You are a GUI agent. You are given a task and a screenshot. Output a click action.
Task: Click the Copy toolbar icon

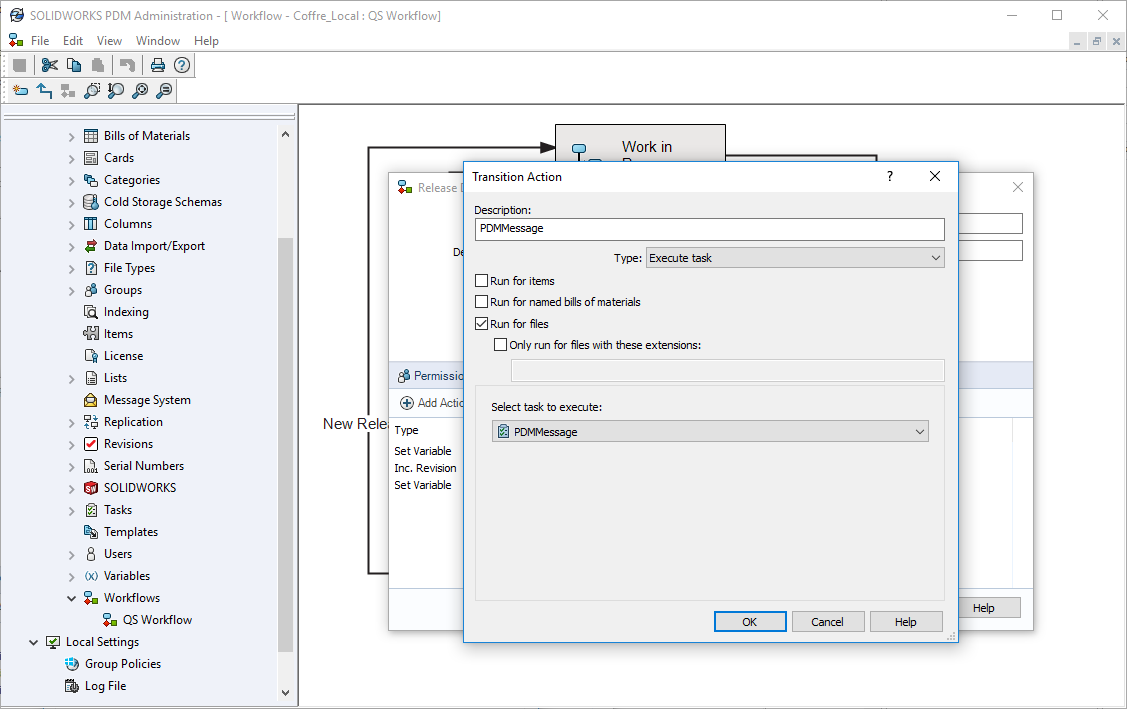74,65
